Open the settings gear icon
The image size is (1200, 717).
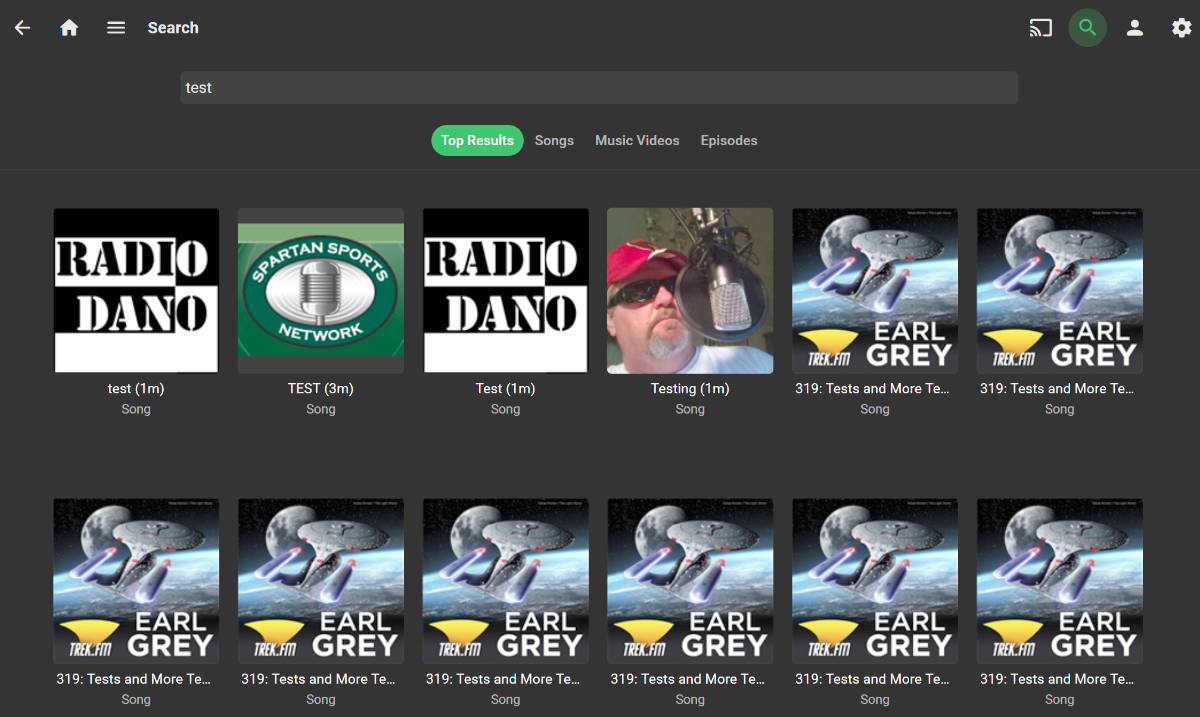(x=1182, y=28)
